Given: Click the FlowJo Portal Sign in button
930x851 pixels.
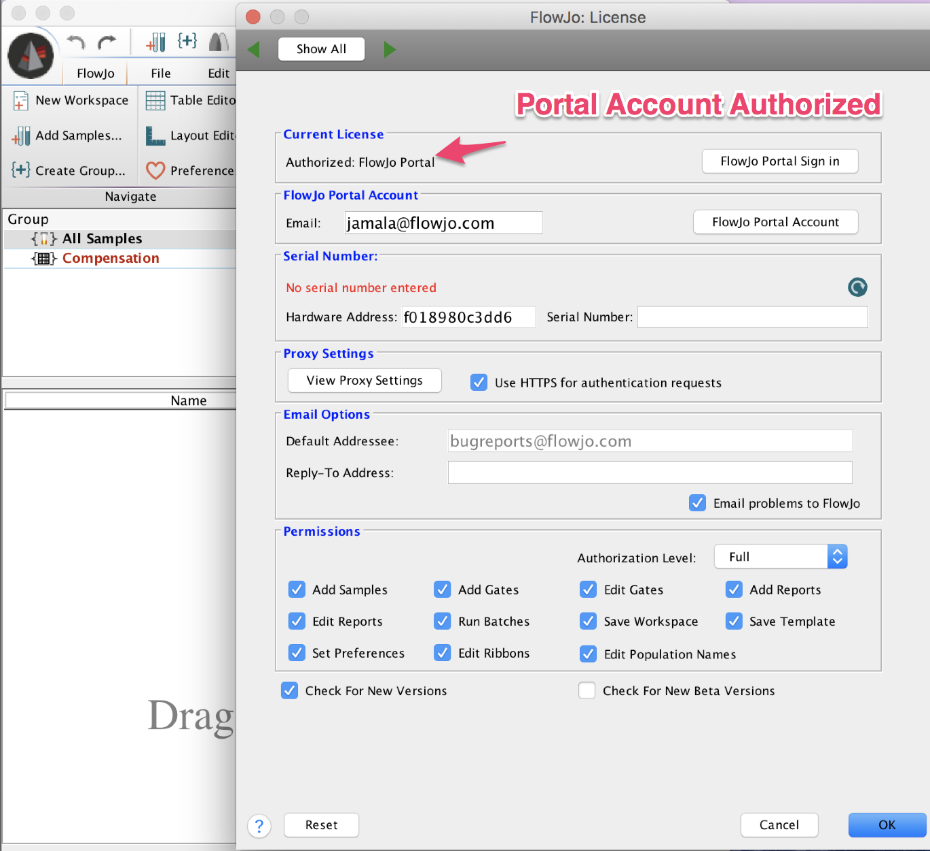Looking at the screenshot, I should [780, 161].
